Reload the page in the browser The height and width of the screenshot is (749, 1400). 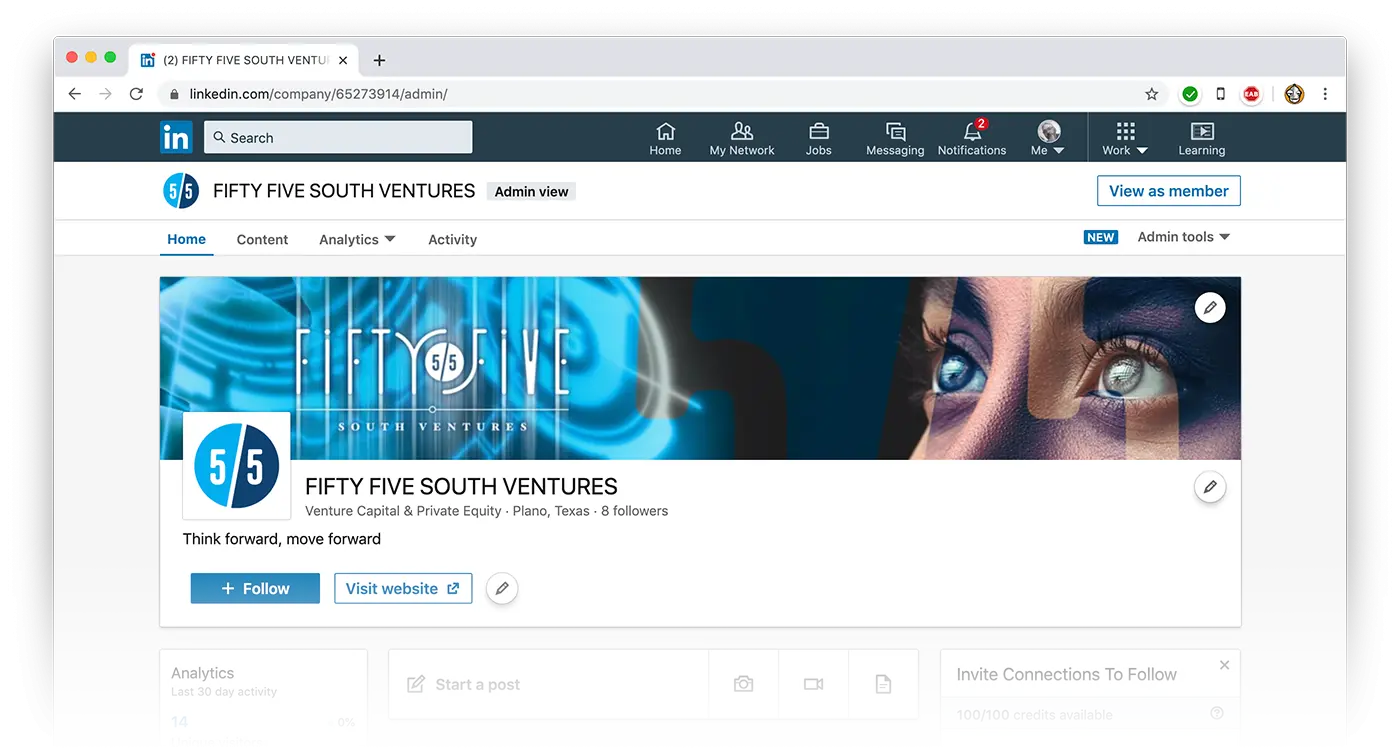tap(136, 94)
